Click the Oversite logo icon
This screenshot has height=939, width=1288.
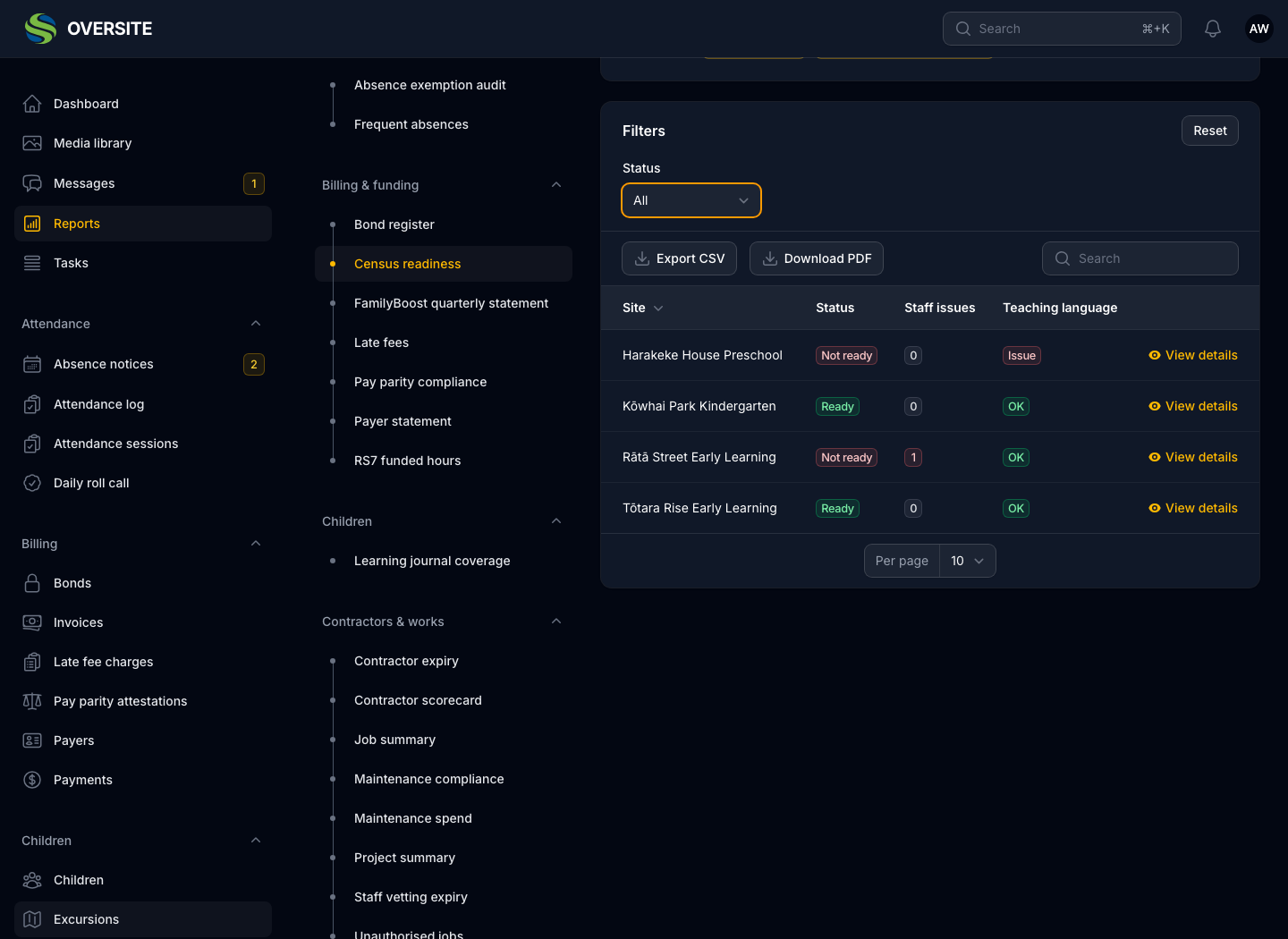click(x=40, y=29)
